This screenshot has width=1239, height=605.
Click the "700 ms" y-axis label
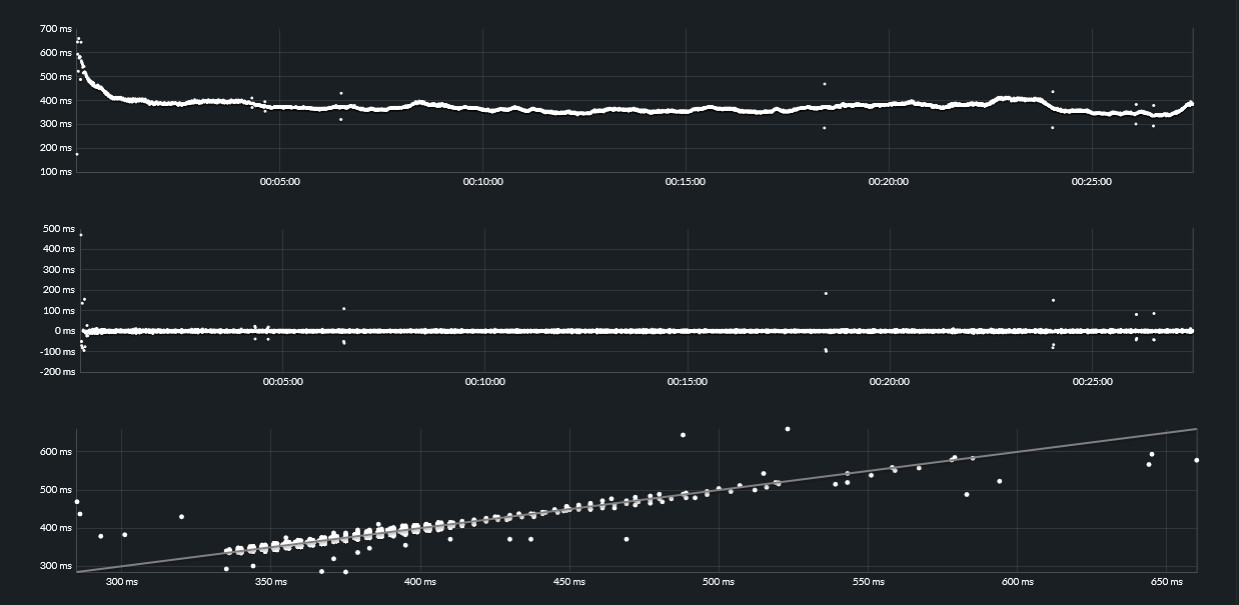click(x=56, y=28)
